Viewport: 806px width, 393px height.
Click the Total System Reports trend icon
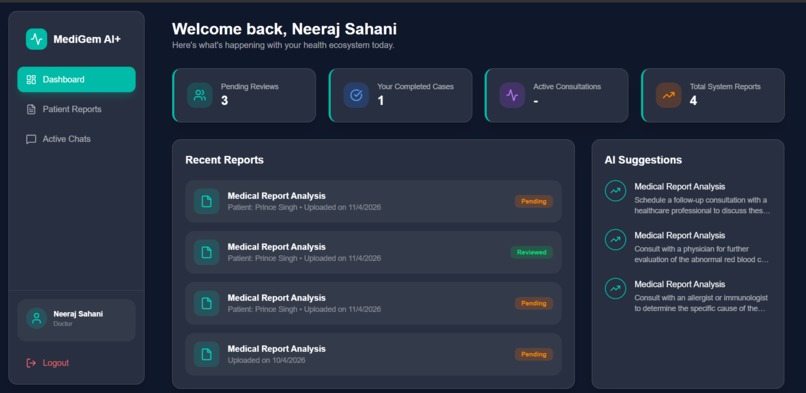[668, 95]
